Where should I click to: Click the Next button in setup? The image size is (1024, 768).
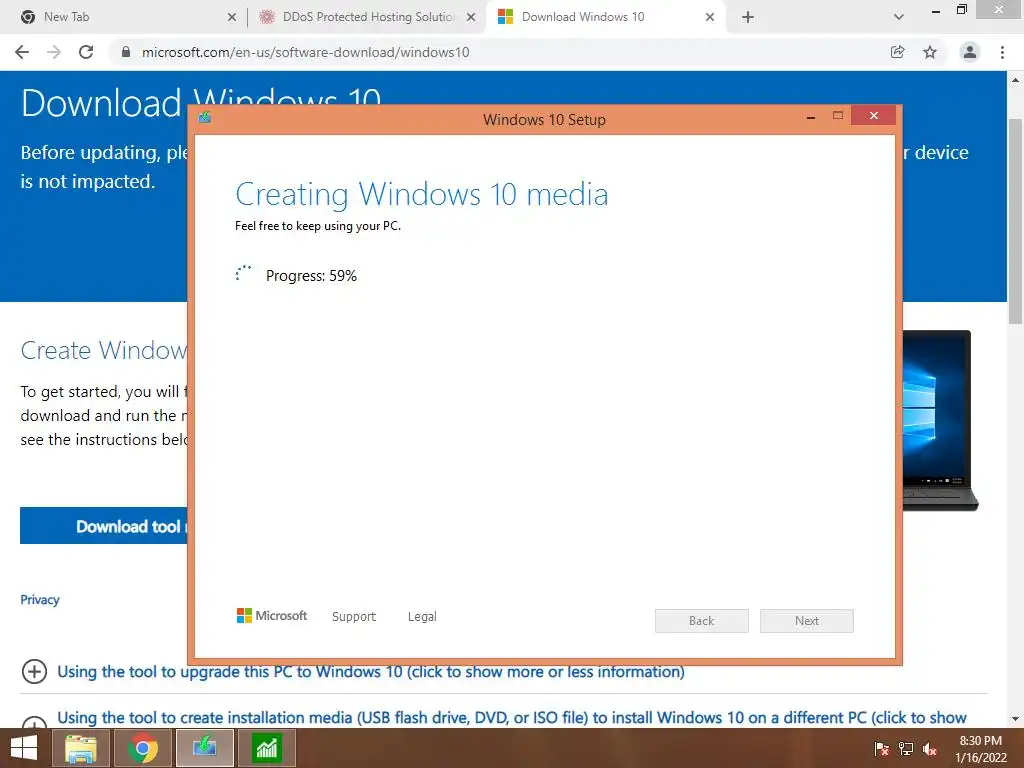[x=807, y=621]
